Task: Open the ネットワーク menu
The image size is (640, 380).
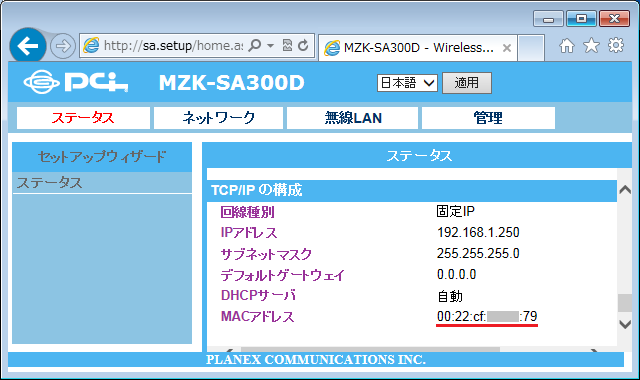Action: [x=218, y=118]
